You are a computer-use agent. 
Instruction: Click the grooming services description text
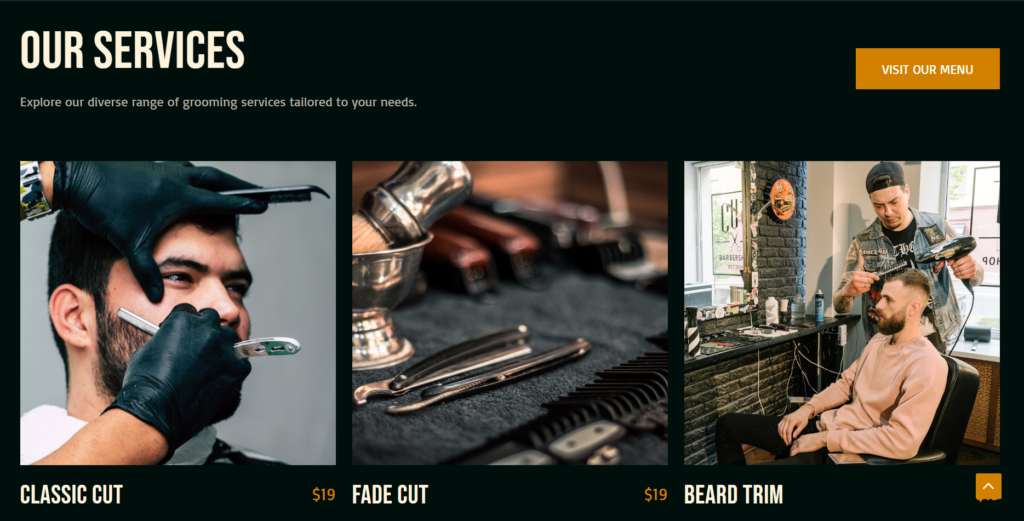[218, 102]
